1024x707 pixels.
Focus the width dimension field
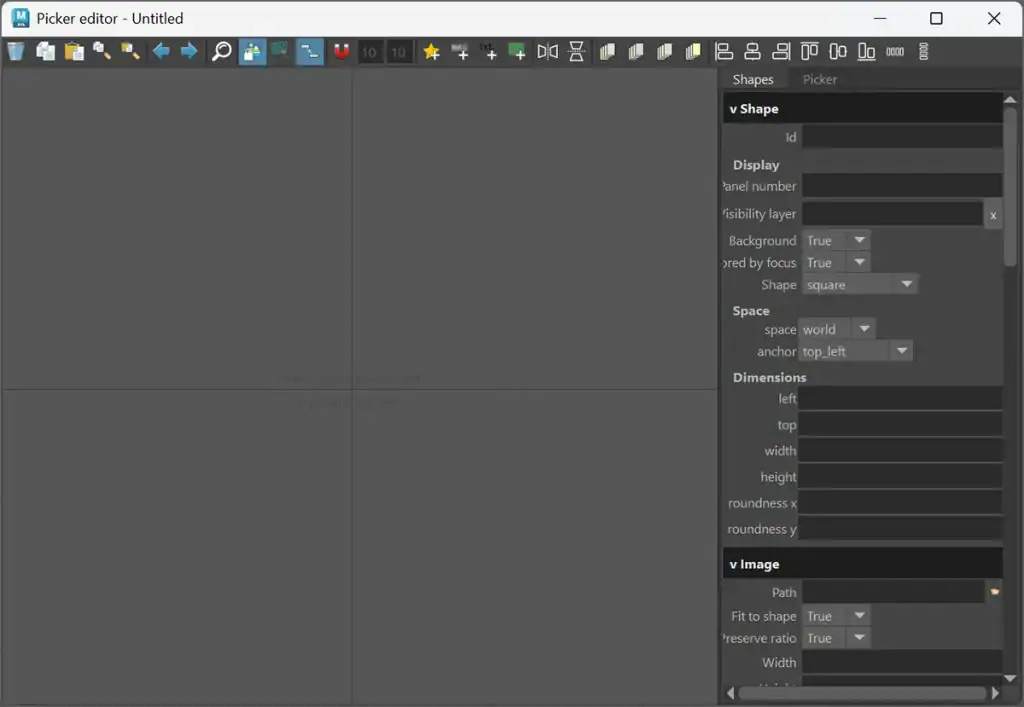[x=900, y=450]
